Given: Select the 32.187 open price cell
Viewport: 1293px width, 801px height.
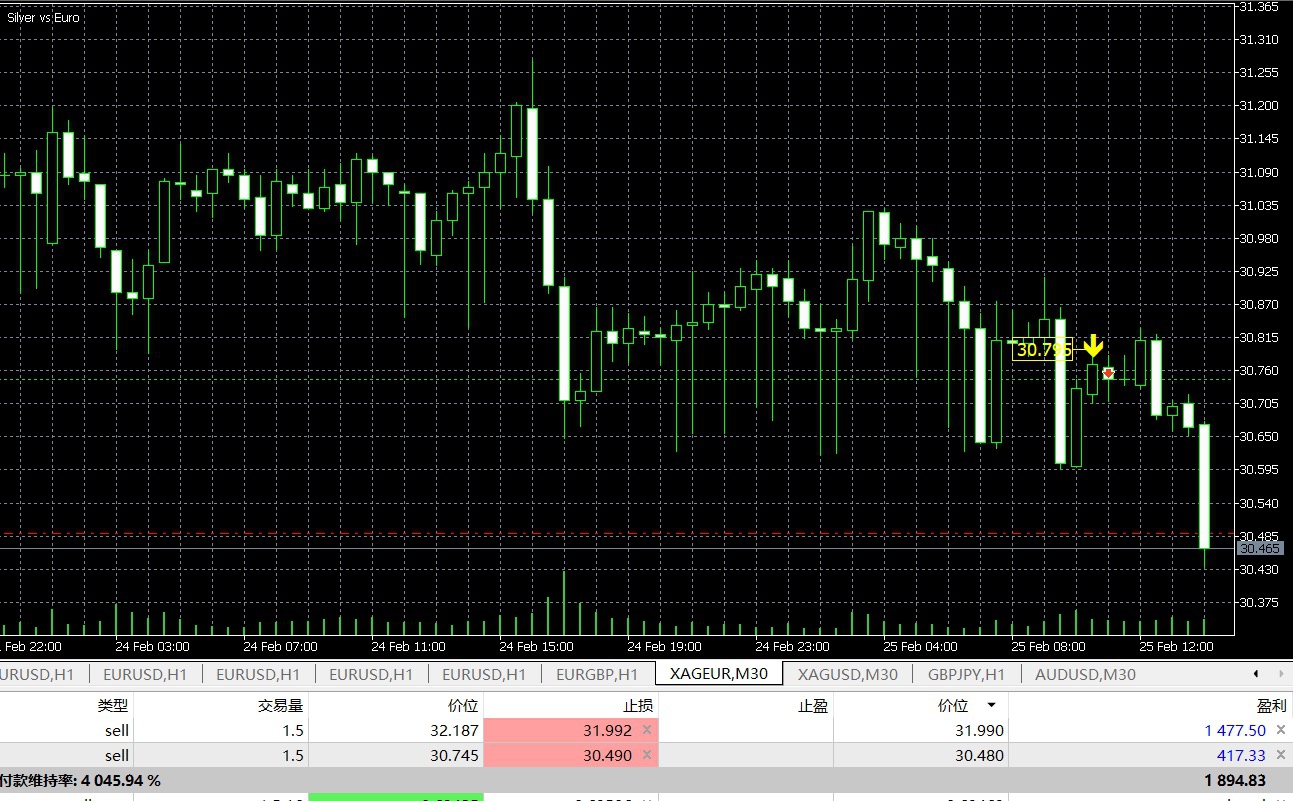Looking at the screenshot, I should click(394, 731).
